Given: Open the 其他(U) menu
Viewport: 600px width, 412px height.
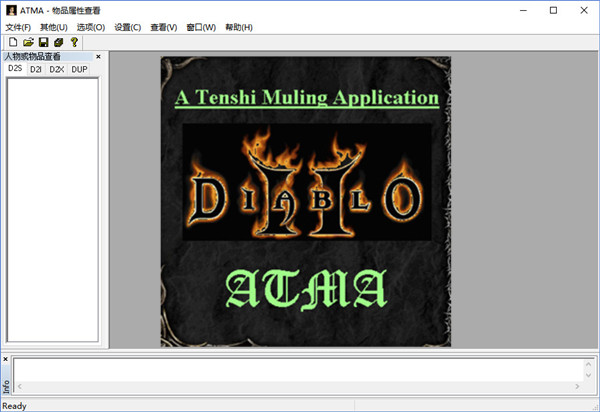Looking at the screenshot, I should [x=54, y=27].
